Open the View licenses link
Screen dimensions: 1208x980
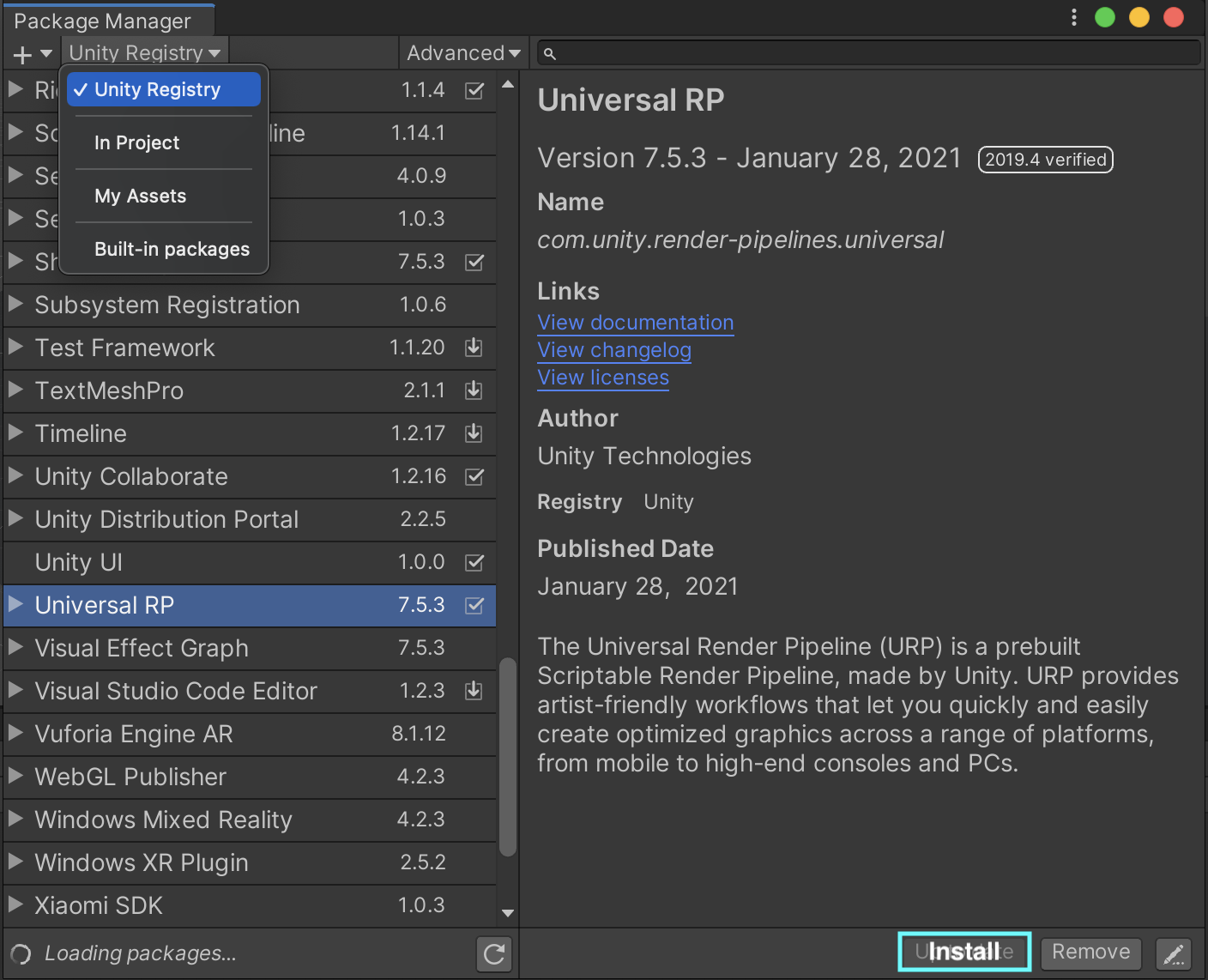click(x=603, y=378)
